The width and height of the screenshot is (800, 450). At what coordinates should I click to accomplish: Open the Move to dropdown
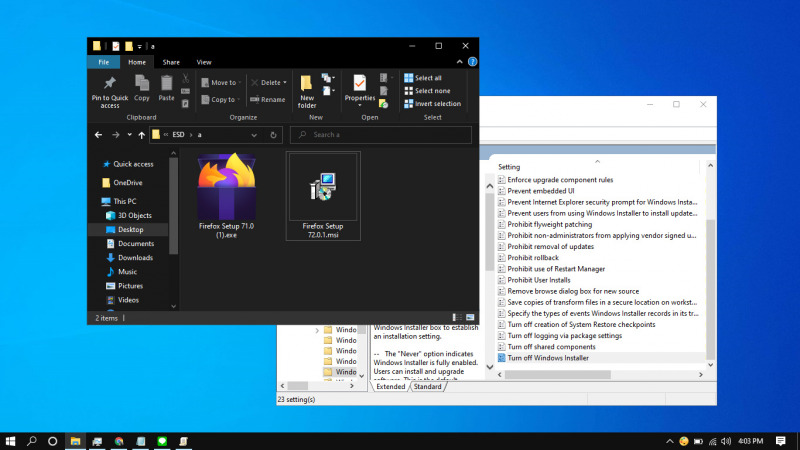(x=221, y=82)
